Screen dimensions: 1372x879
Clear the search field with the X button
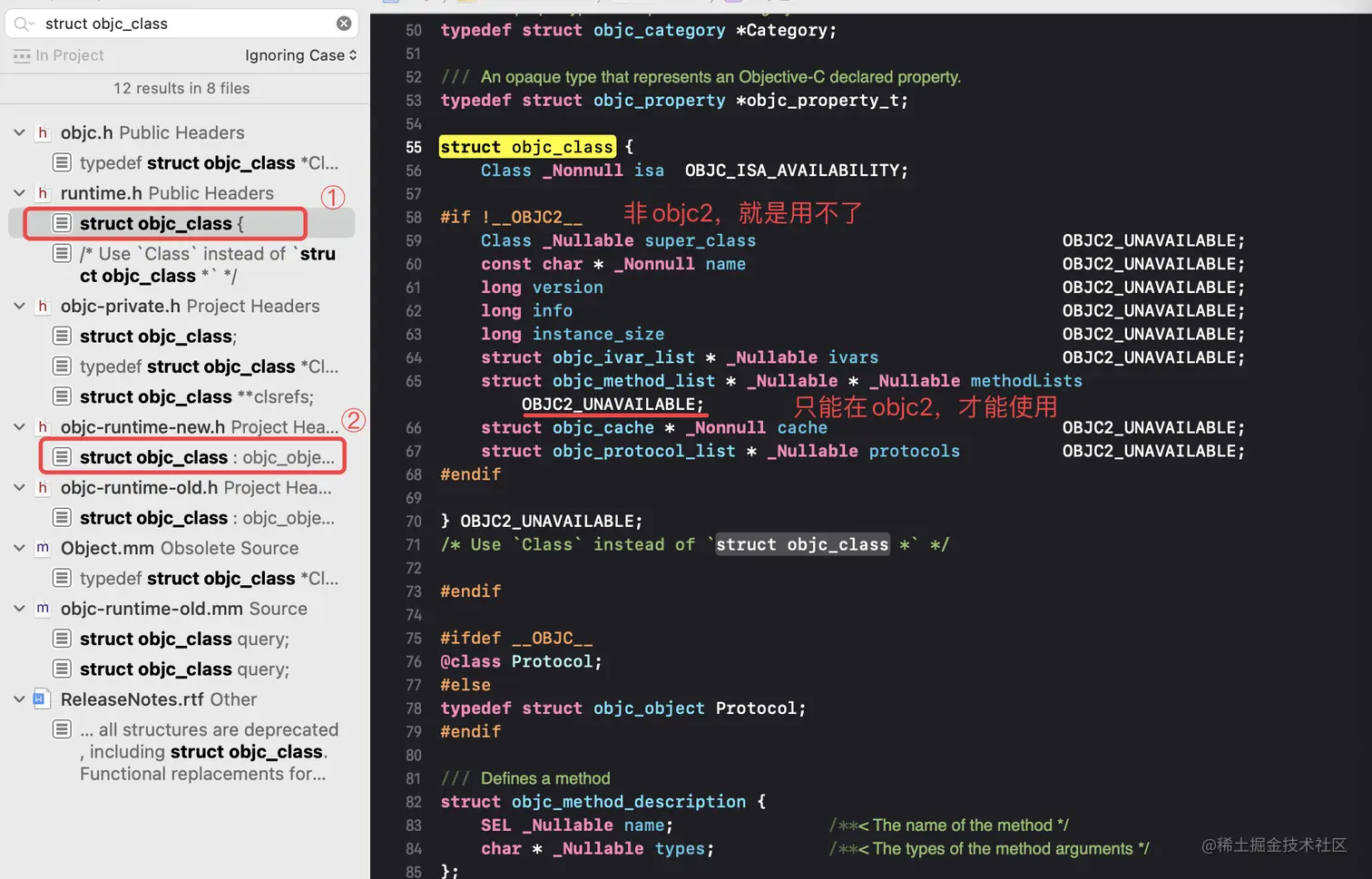[x=344, y=24]
